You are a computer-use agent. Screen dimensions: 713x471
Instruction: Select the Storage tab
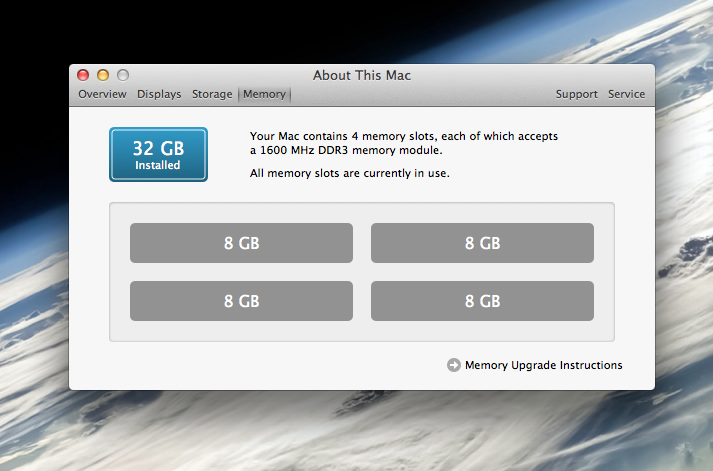212,94
